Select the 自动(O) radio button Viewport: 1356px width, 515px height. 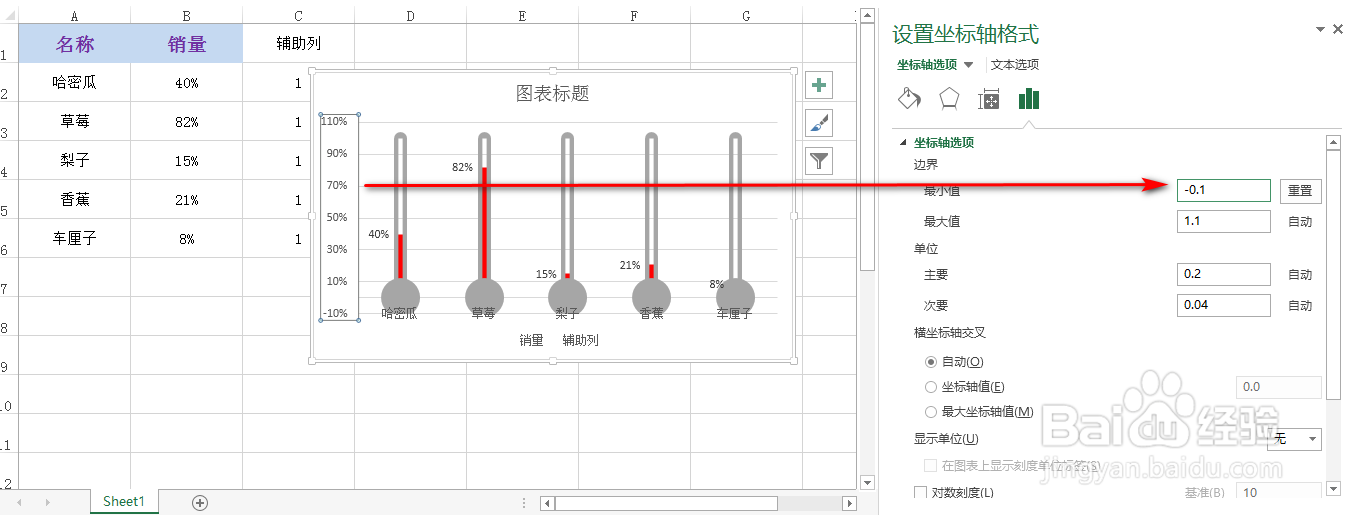931,361
